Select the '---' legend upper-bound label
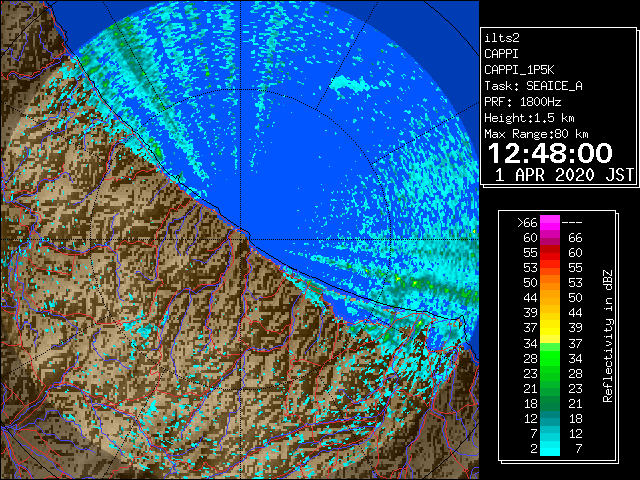 click(572, 223)
